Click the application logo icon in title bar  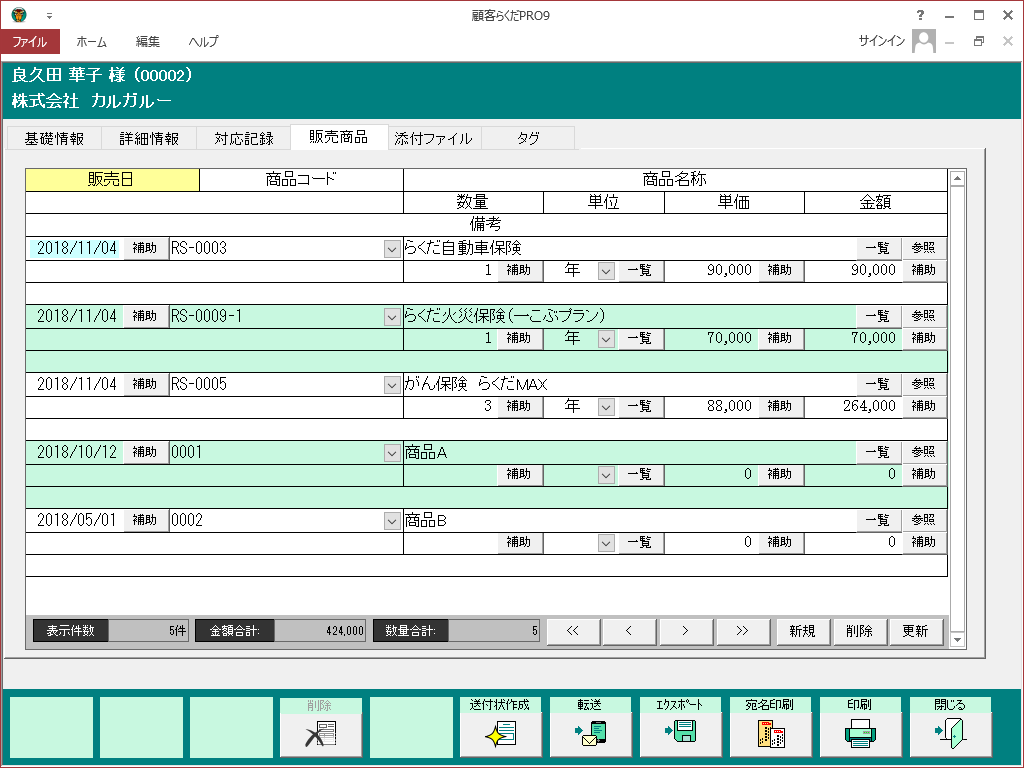click(x=19, y=14)
